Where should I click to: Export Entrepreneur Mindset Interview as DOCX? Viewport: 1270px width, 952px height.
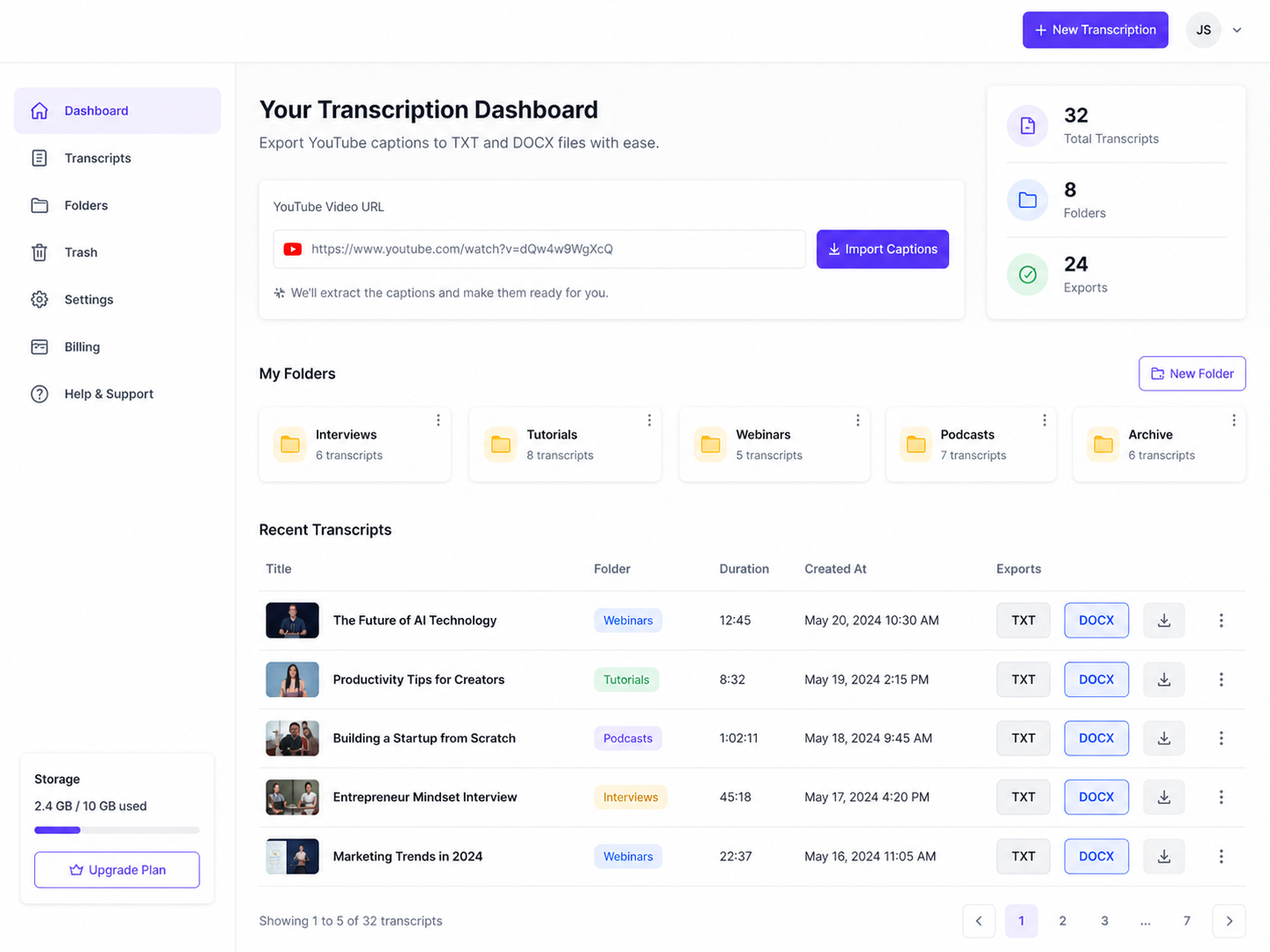pos(1096,797)
